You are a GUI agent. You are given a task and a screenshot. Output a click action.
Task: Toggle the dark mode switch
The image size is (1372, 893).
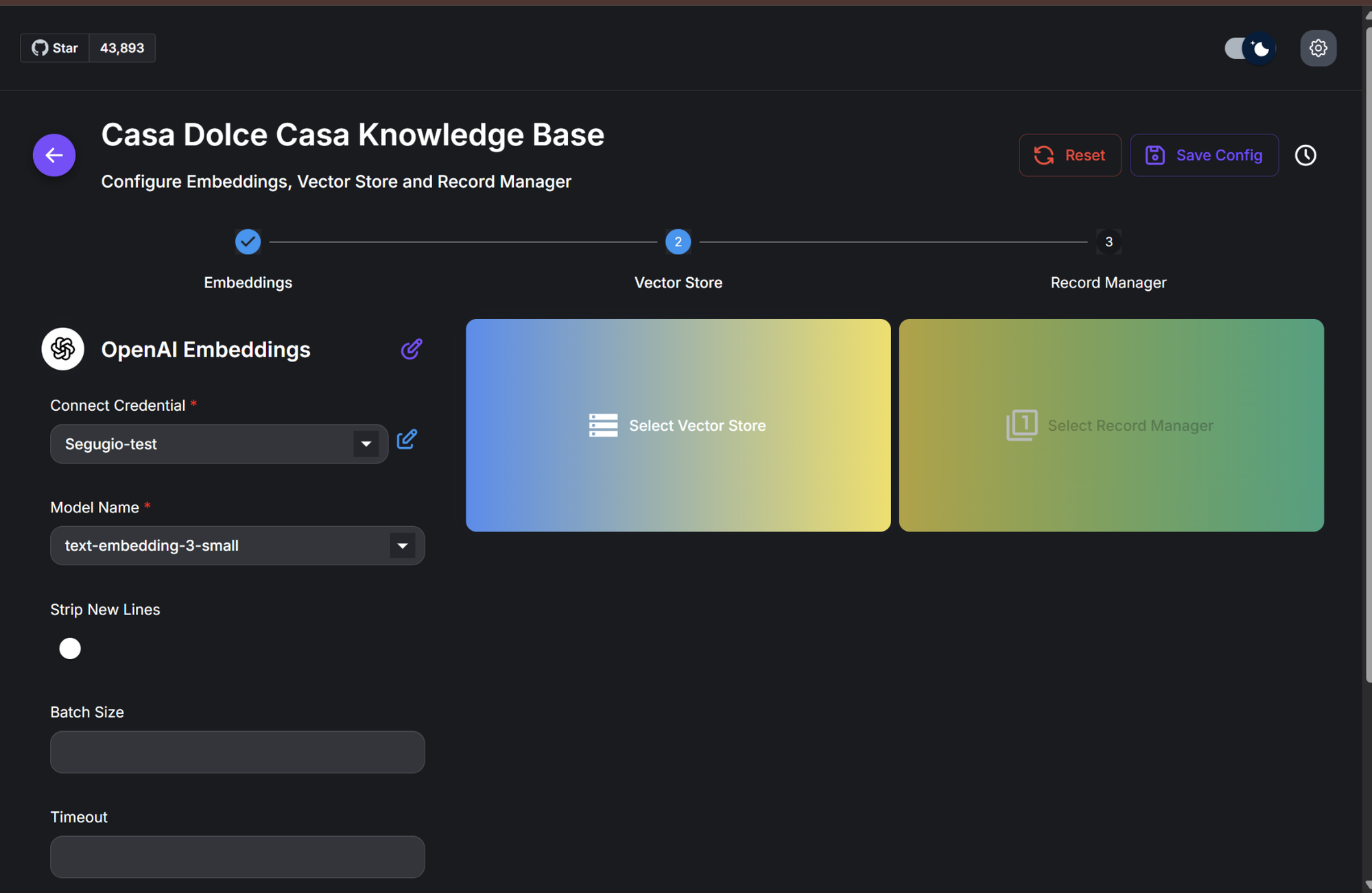click(1250, 48)
